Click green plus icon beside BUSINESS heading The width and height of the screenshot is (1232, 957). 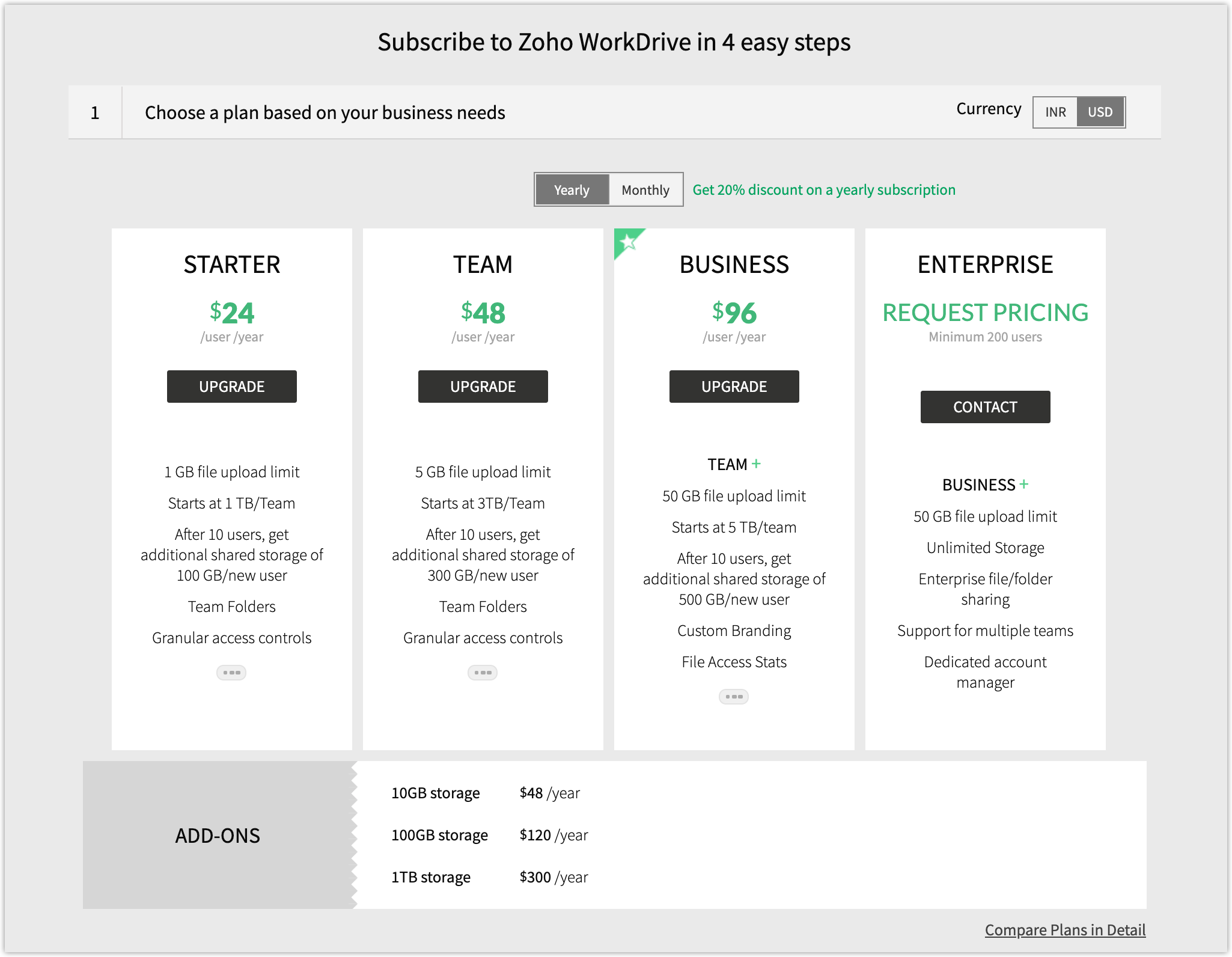pyautogui.click(x=1024, y=484)
